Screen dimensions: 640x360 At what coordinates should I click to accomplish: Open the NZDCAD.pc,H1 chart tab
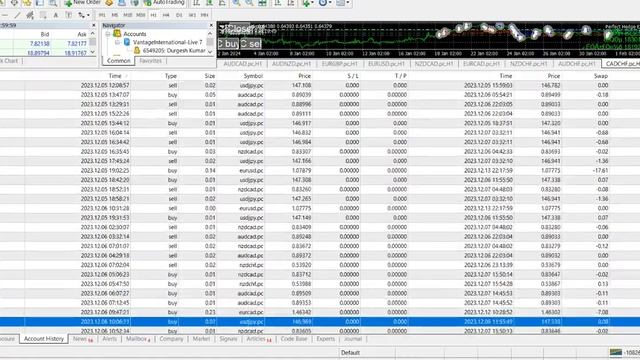[434, 64]
